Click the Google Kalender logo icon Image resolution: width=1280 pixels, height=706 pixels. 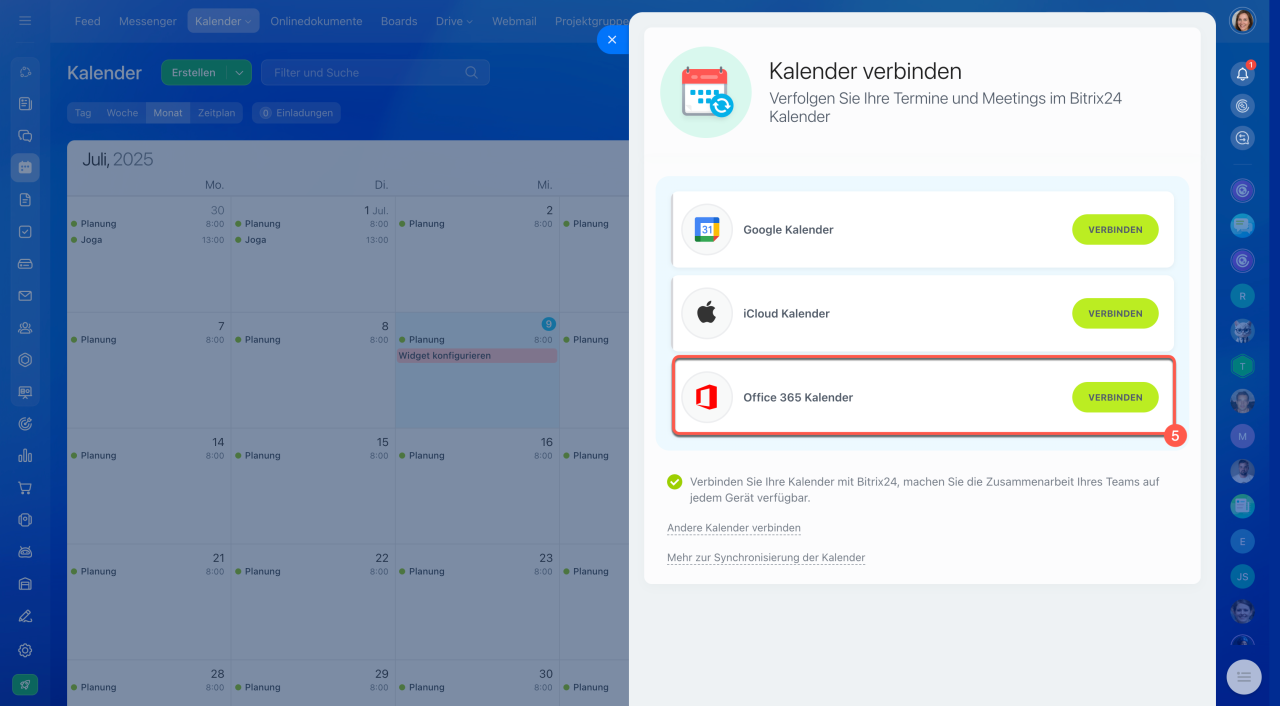(x=707, y=230)
